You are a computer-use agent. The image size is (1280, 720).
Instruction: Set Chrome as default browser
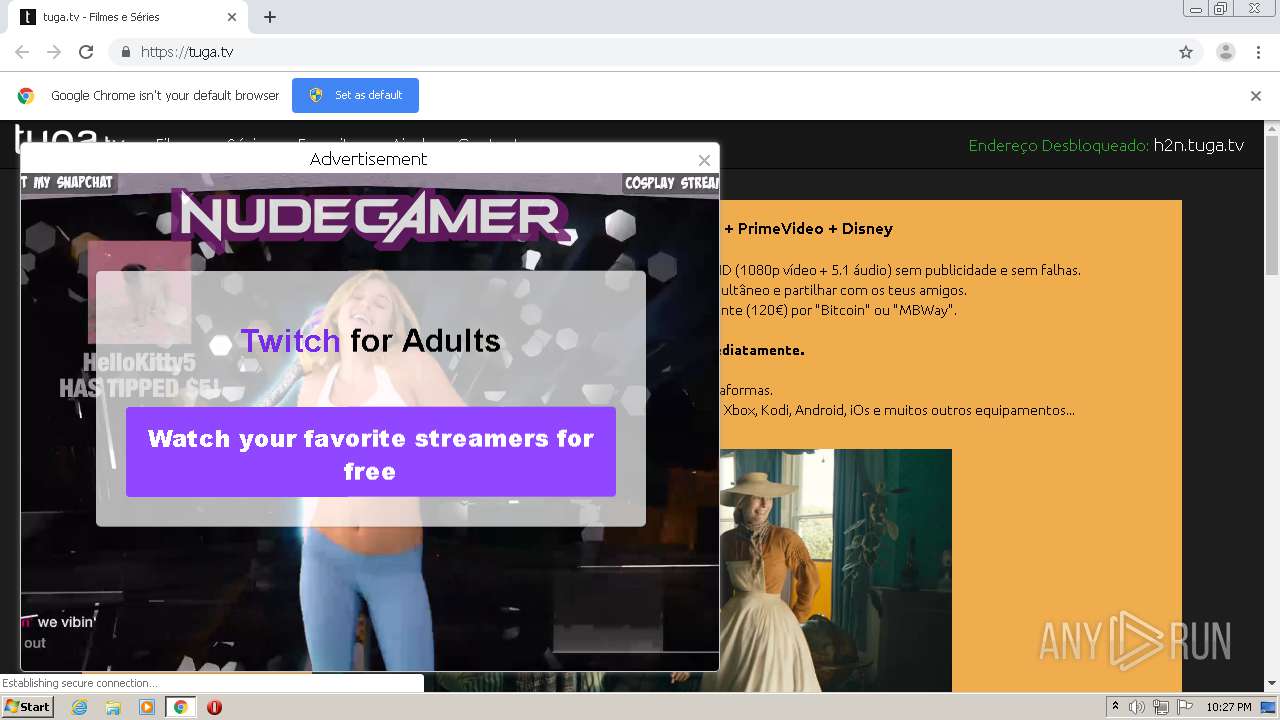[x=355, y=95]
